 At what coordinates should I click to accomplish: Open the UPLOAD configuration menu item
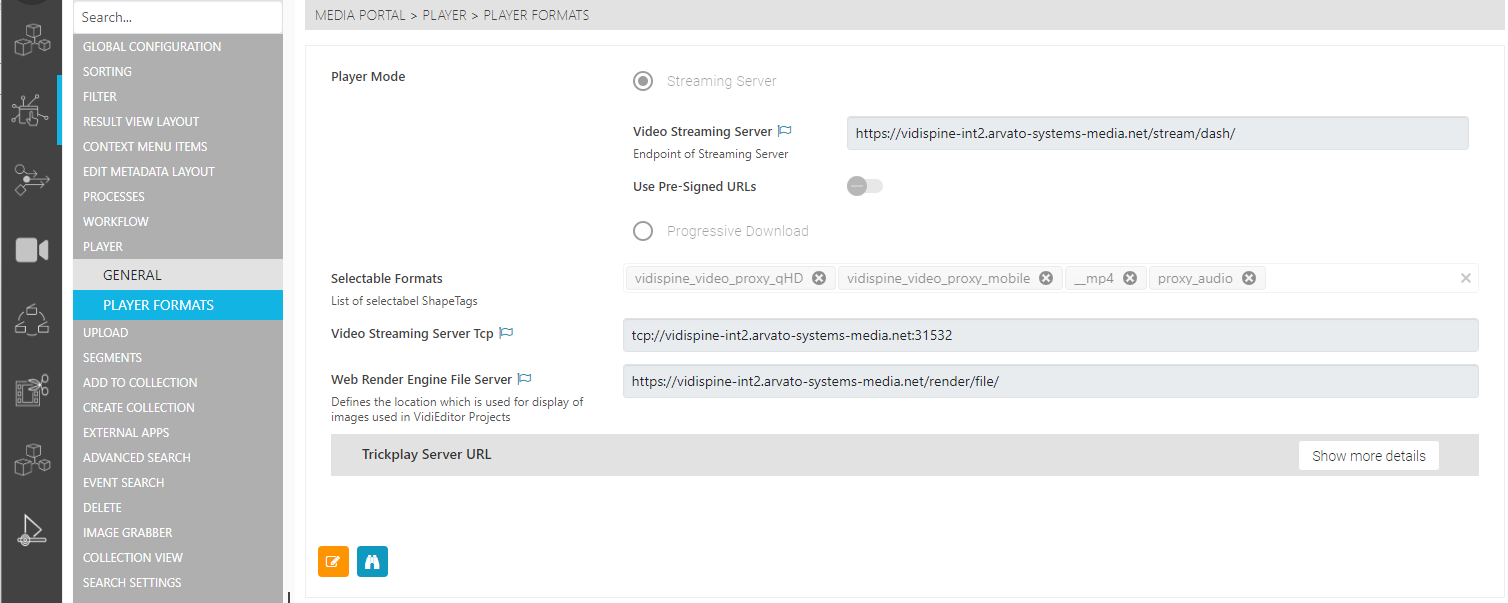coord(105,332)
